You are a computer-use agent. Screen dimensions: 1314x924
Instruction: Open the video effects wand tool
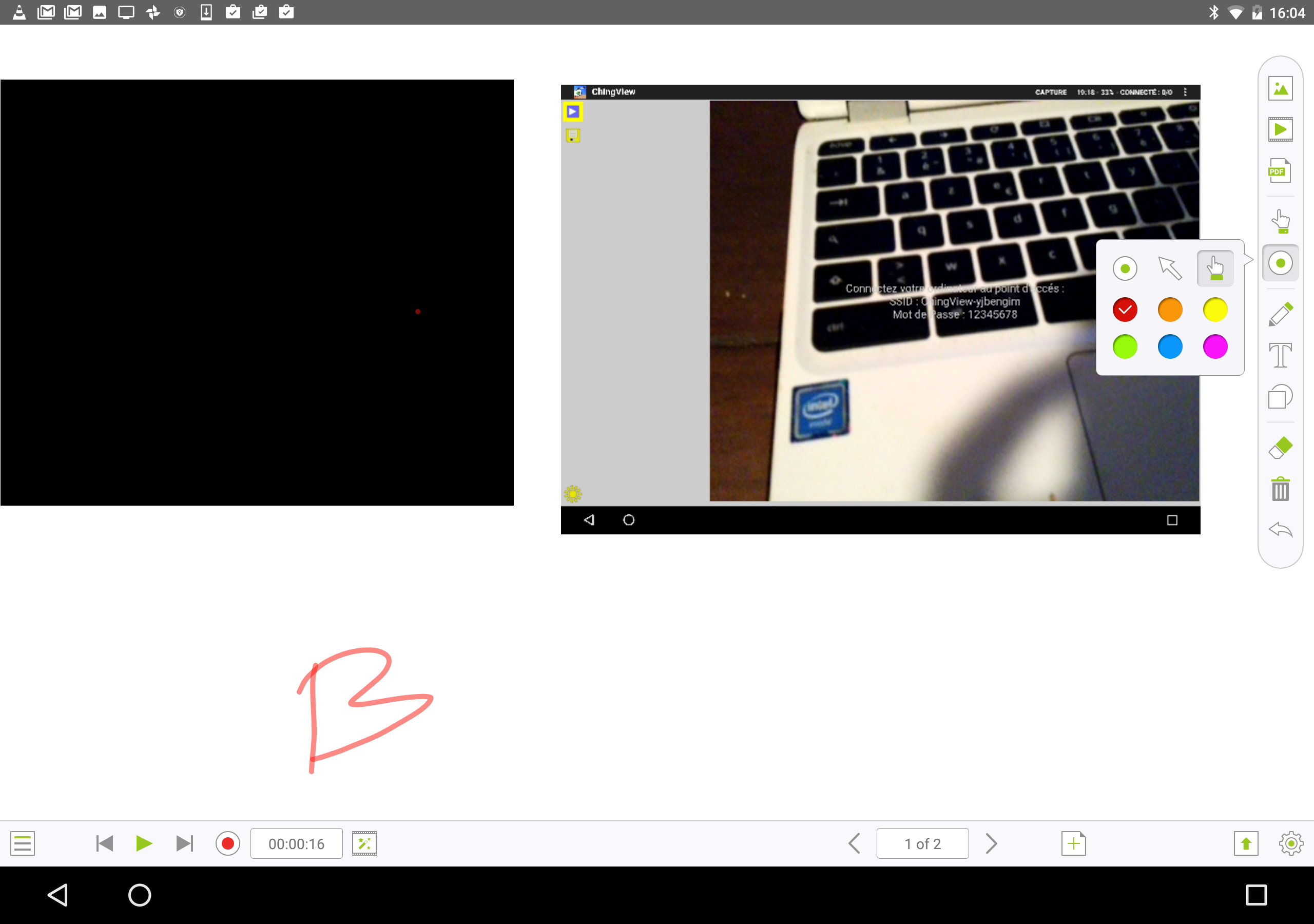click(x=364, y=843)
